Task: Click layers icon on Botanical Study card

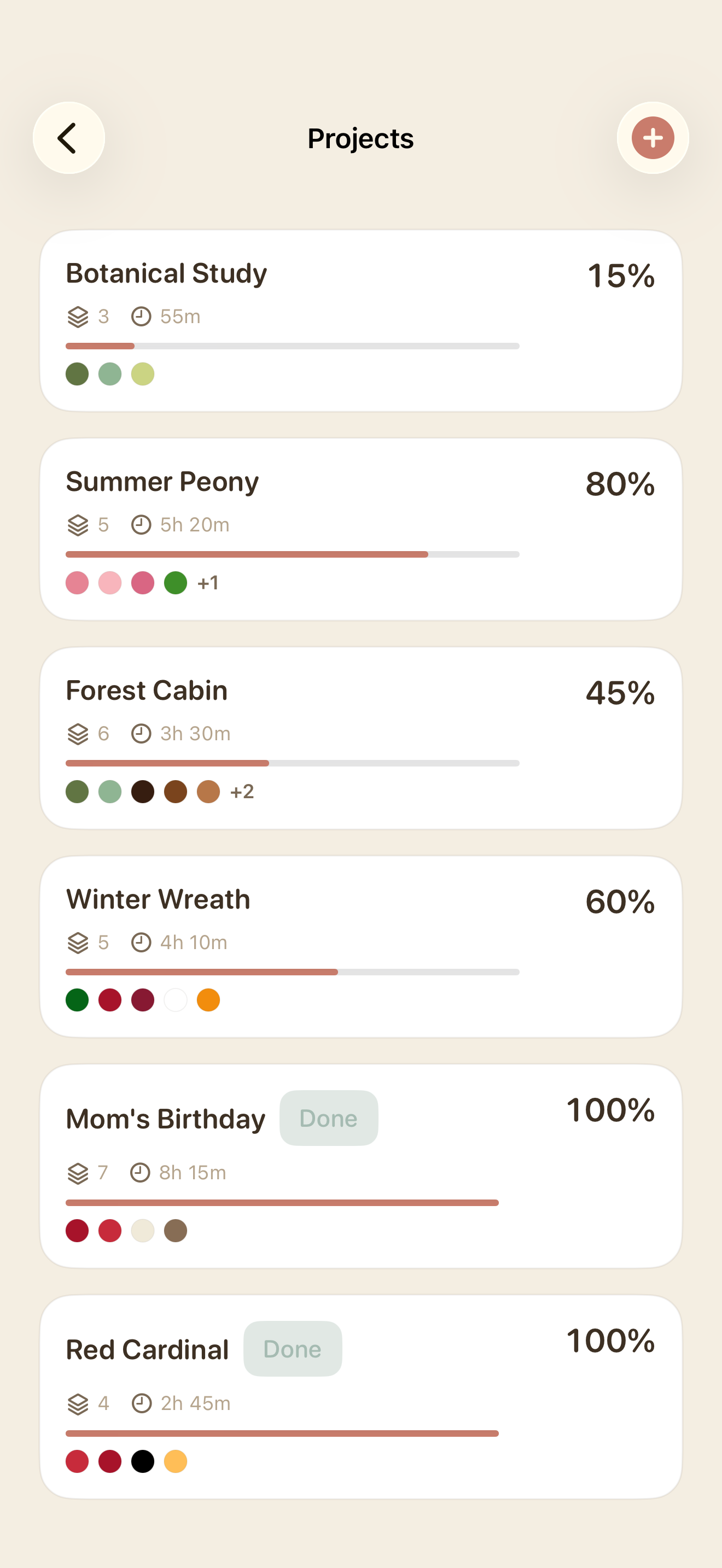Action: [78, 317]
